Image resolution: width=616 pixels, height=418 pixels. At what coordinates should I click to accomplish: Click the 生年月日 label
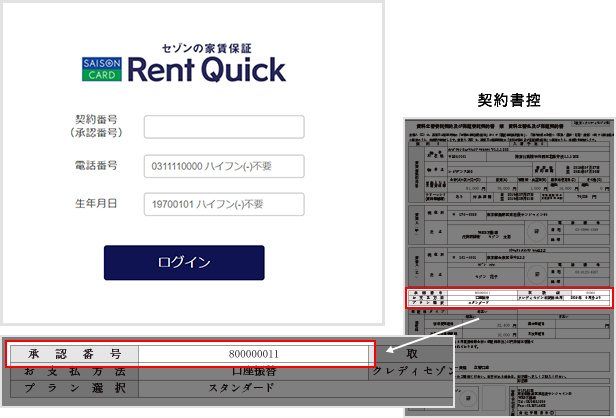(x=96, y=204)
